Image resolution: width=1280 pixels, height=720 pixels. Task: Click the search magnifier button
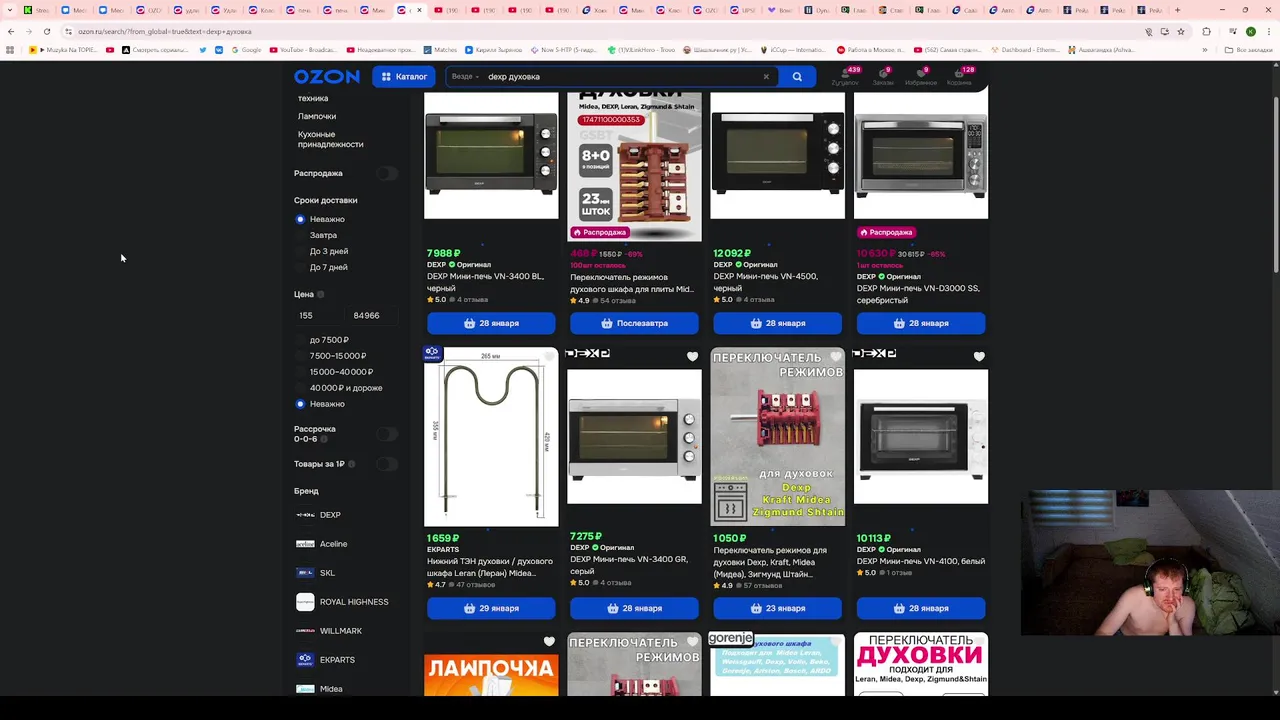tap(797, 77)
